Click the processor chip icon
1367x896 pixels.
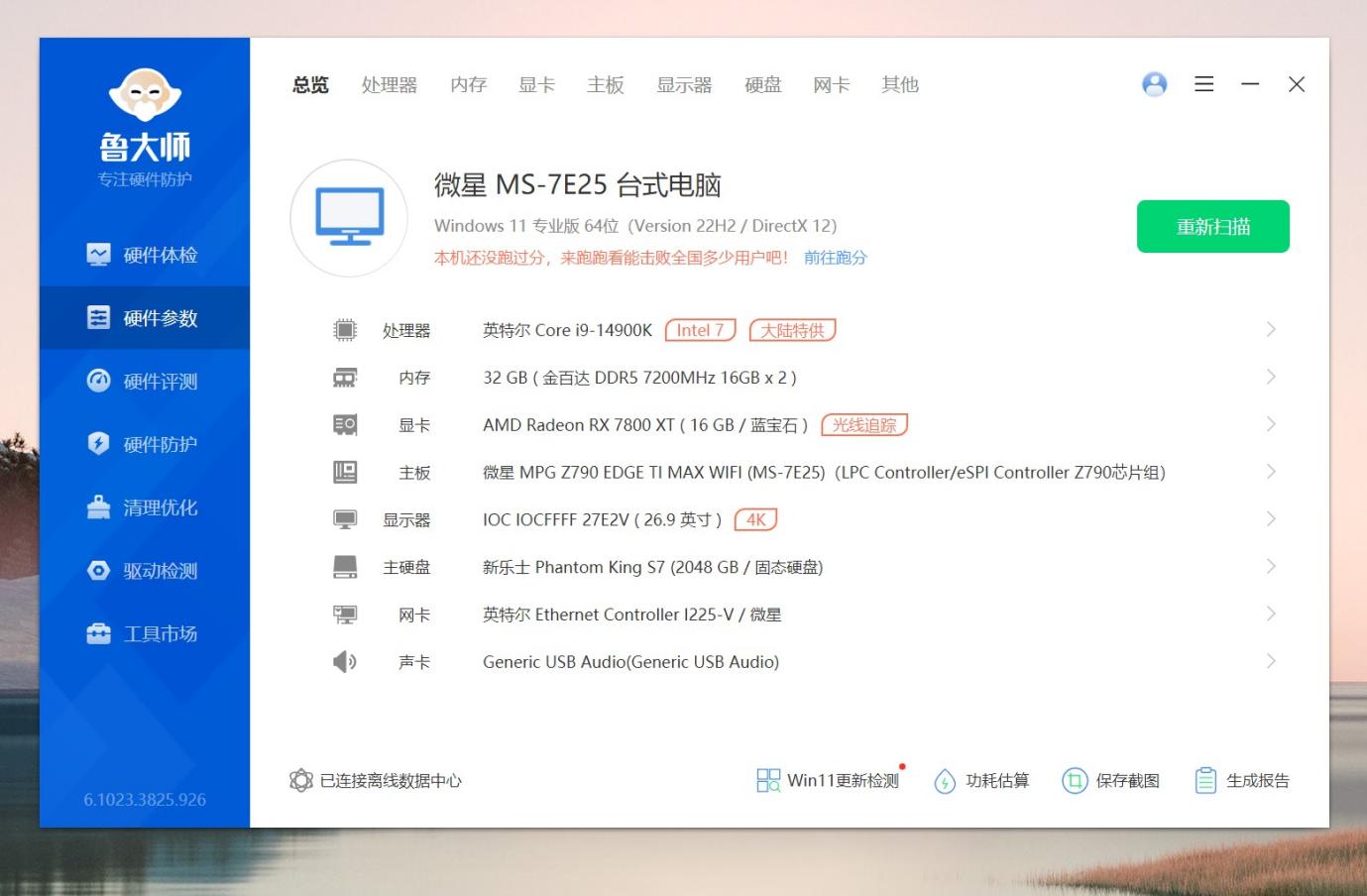click(345, 330)
